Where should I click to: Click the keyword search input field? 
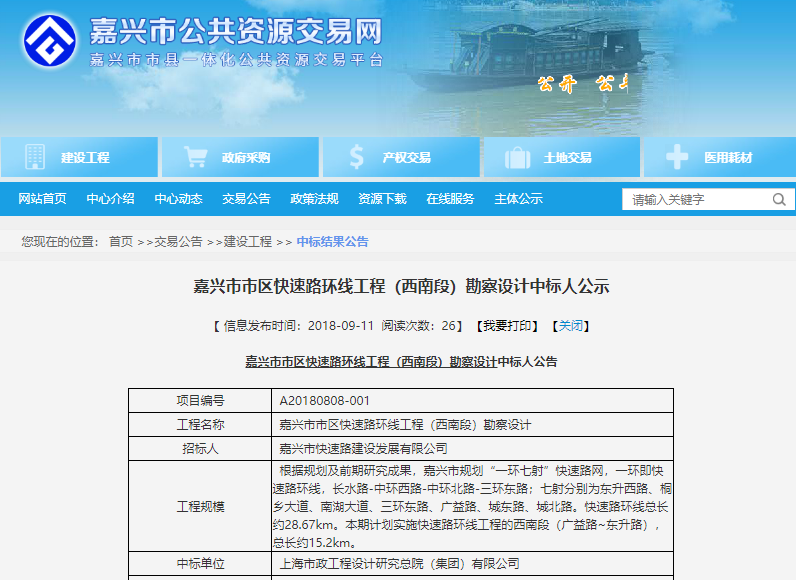(695, 199)
